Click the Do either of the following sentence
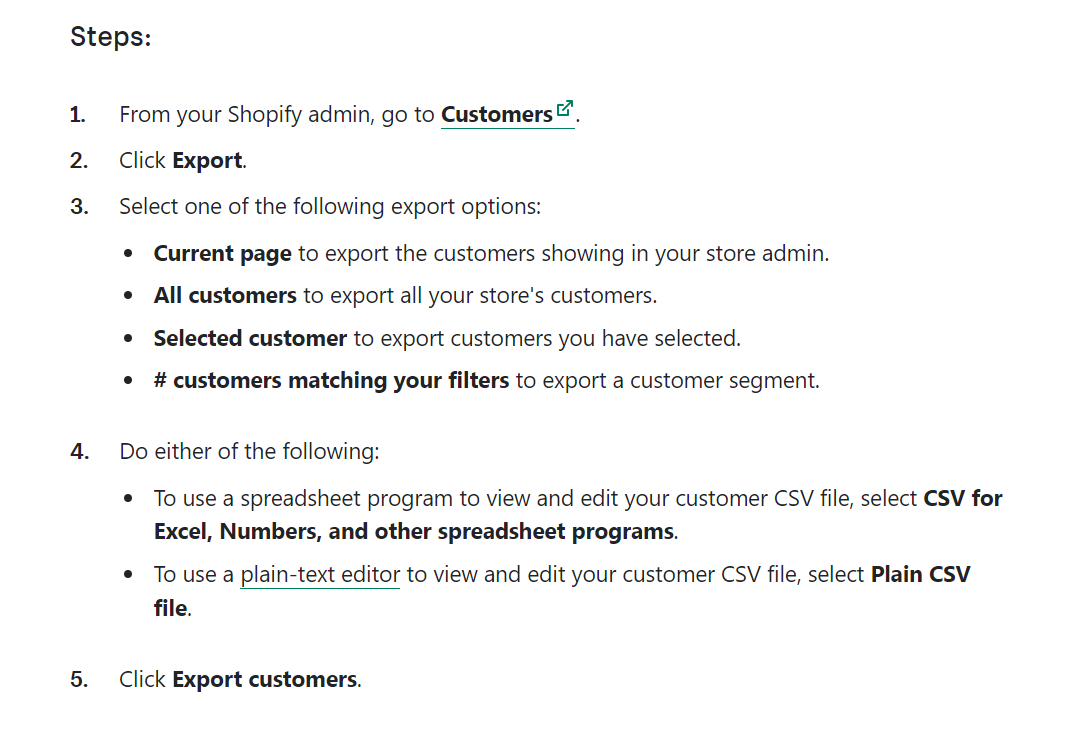The image size is (1079, 754). tap(249, 452)
